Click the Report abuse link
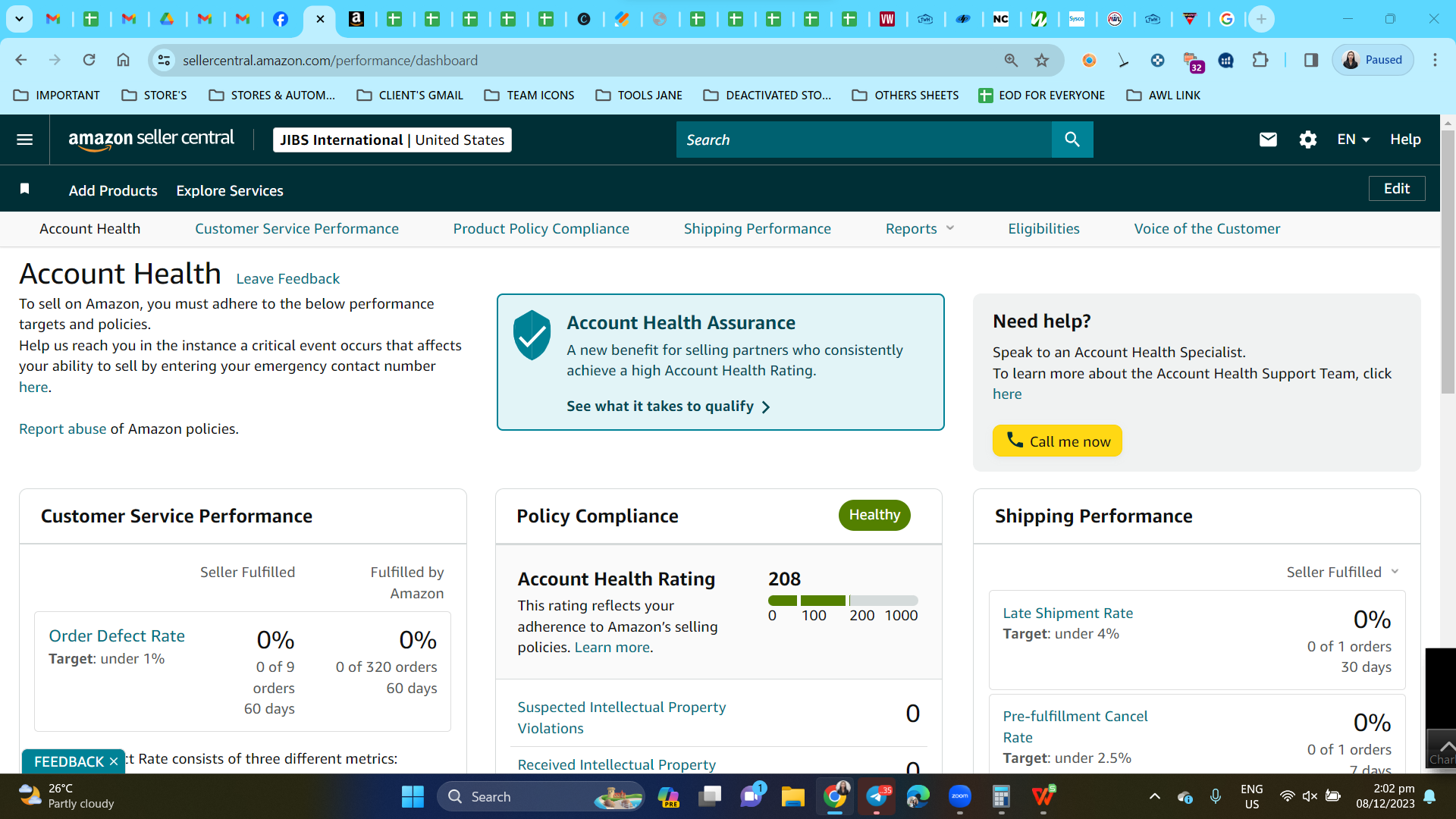 click(63, 429)
